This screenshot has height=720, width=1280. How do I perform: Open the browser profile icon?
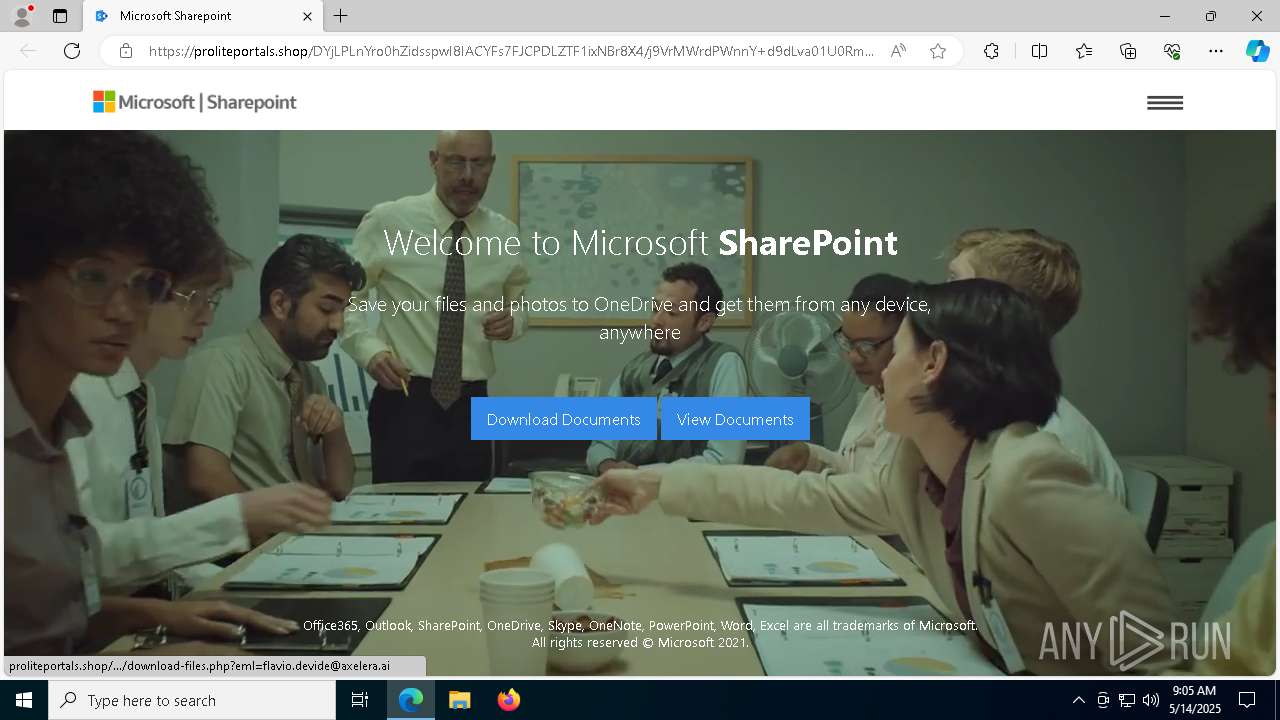click(x=21, y=16)
